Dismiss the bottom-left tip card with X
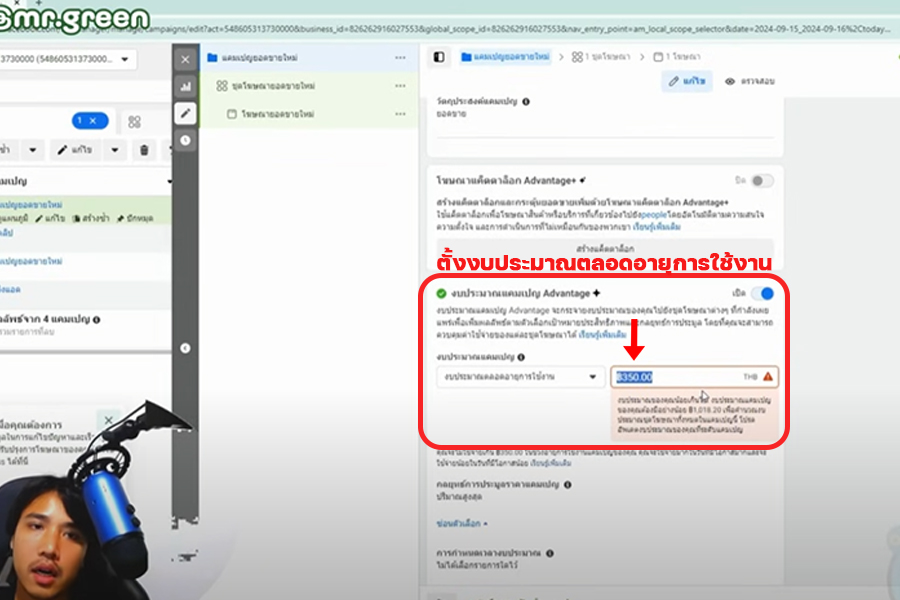The width and height of the screenshot is (900, 600). (108, 420)
